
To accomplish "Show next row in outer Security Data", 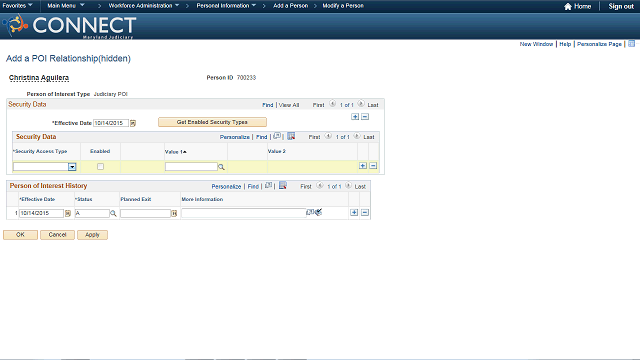I will click(x=361, y=104).
